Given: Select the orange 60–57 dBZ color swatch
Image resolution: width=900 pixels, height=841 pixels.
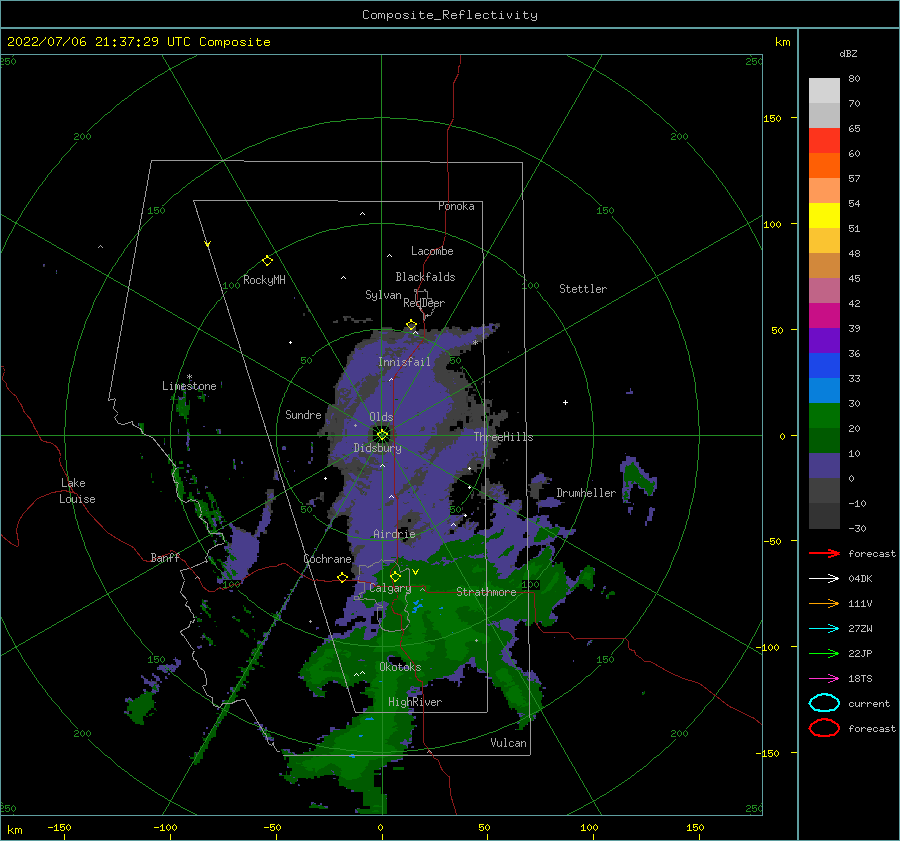Looking at the screenshot, I should pos(824,165).
